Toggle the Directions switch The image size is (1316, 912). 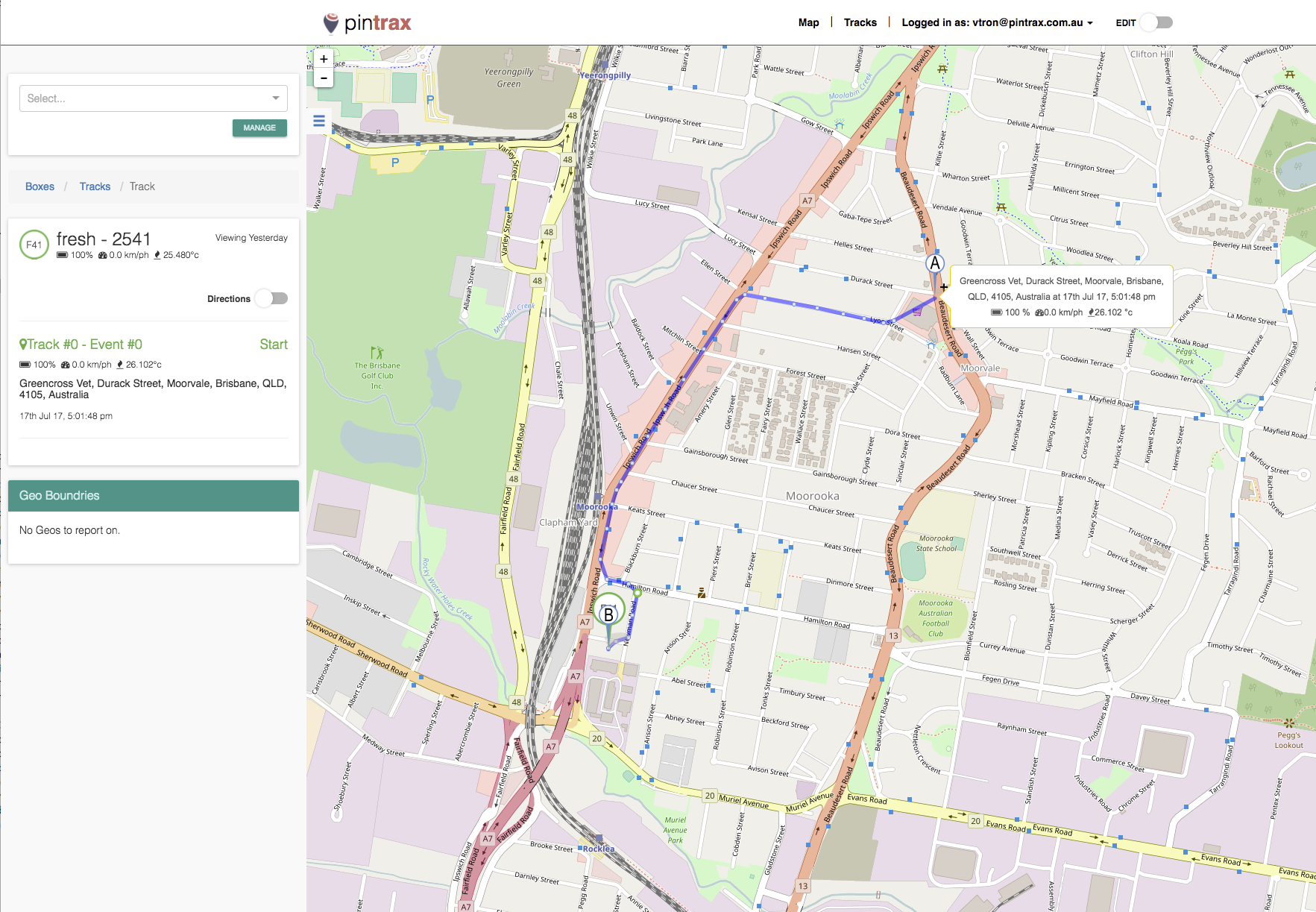271,298
